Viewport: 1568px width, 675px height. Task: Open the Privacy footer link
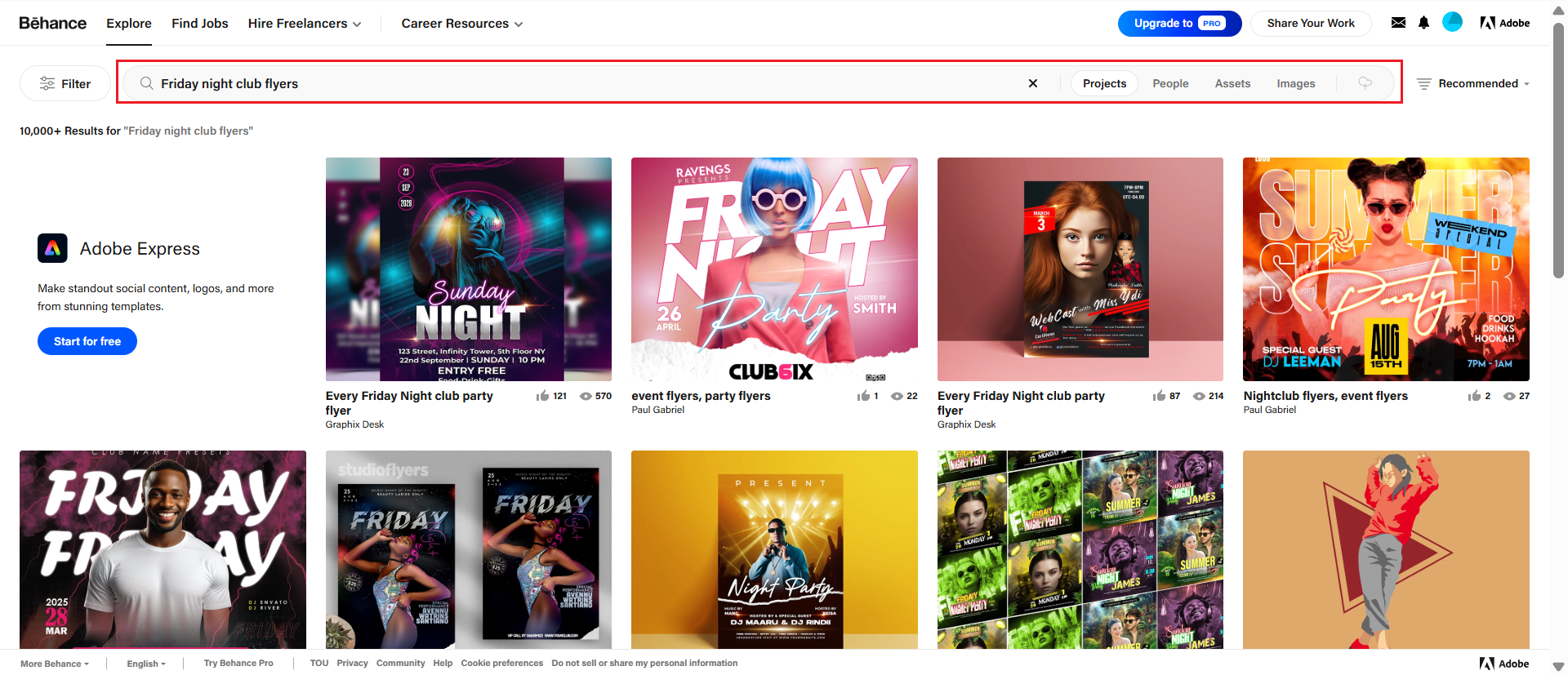352,664
